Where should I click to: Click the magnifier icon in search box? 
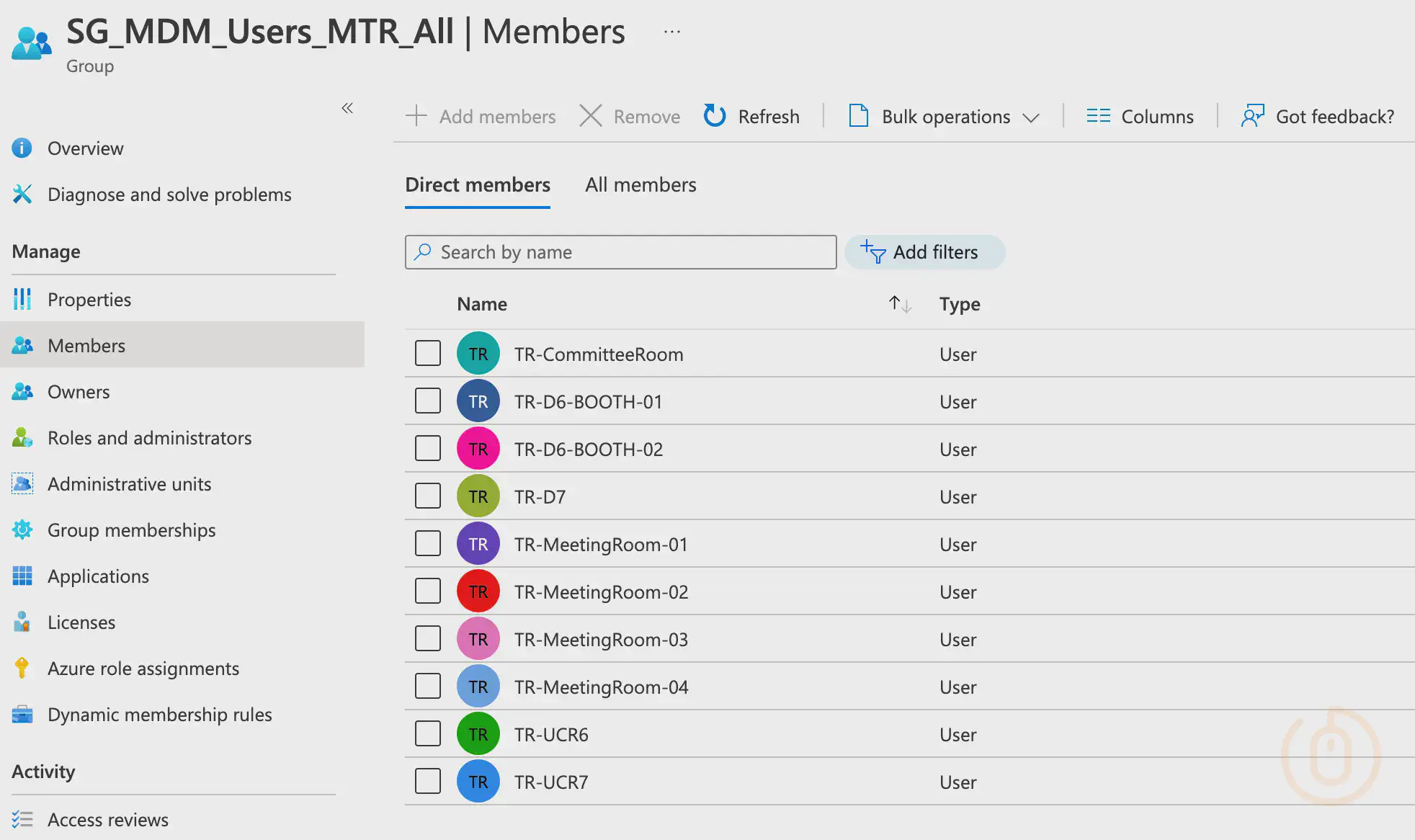423,251
